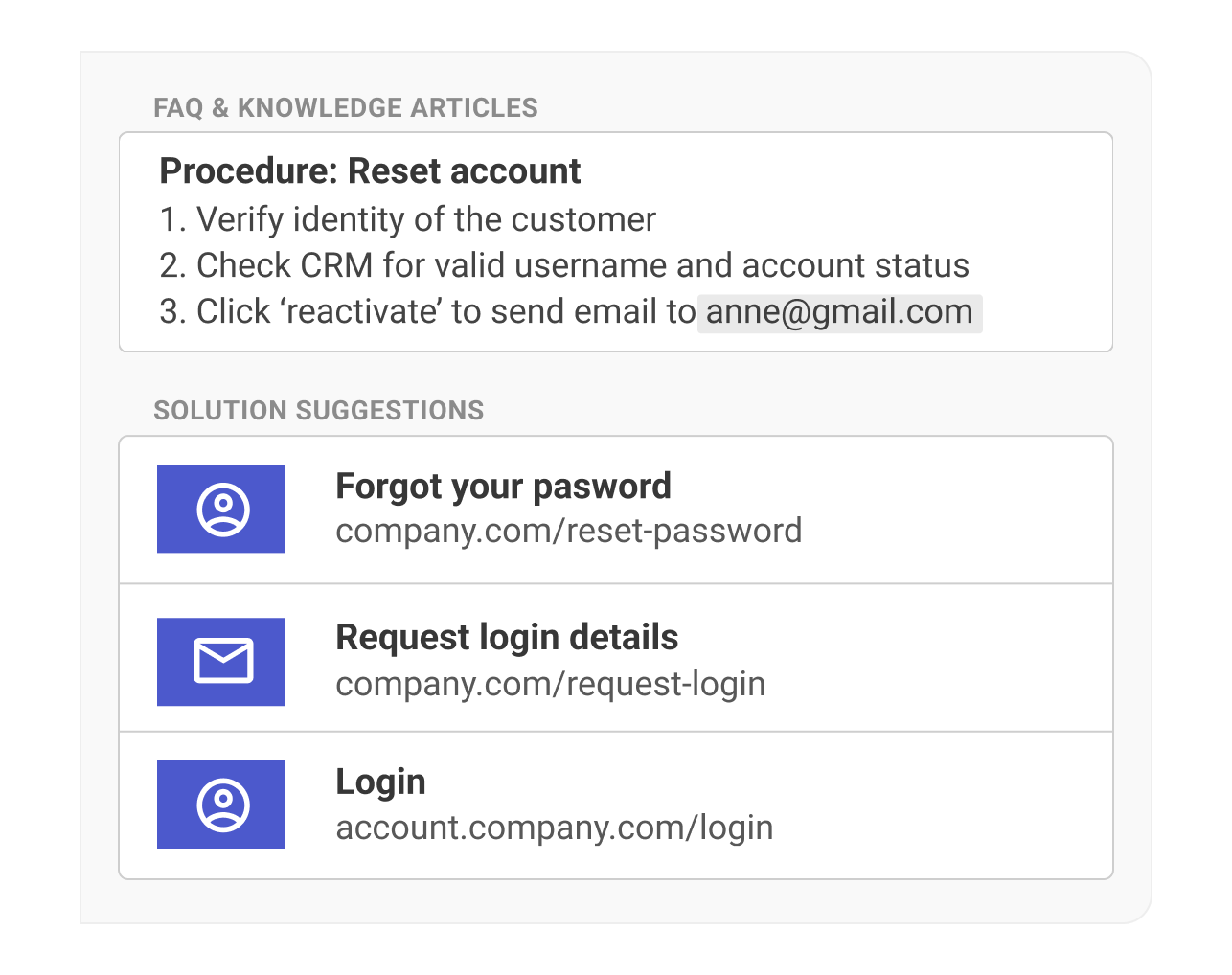Image resolution: width=1232 pixels, height=975 pixels.
Task: Click the envelope icon for Request login details
Action: 221,662
